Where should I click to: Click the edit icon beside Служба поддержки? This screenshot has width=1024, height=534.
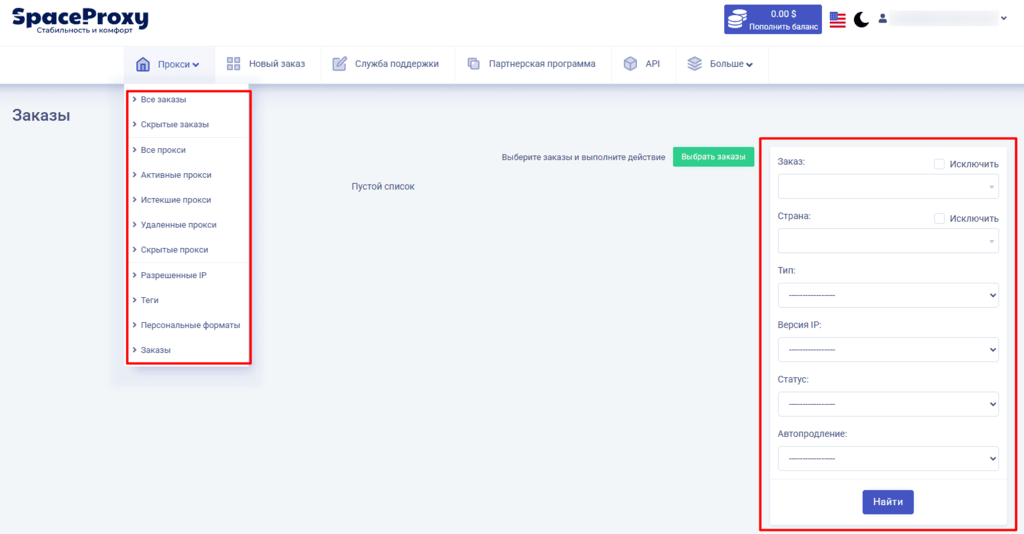coord(340,64)
